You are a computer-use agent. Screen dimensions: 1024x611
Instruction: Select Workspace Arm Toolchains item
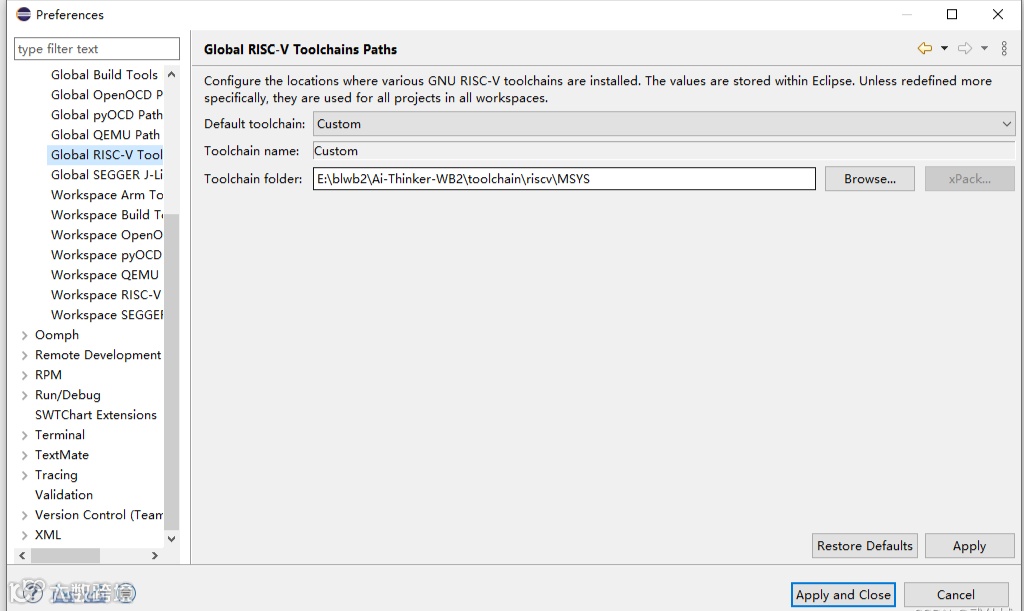106,195
